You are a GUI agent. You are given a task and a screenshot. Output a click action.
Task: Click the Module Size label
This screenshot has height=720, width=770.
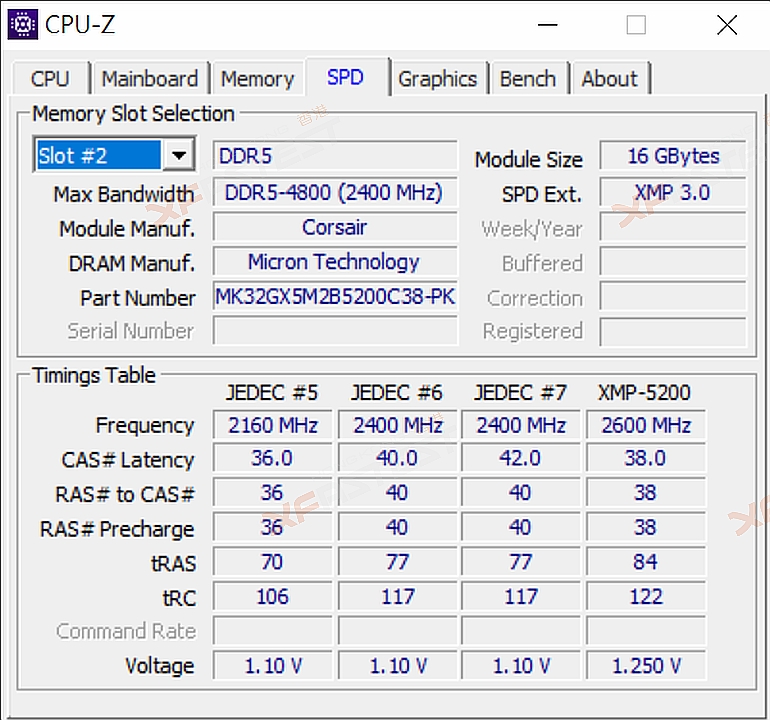coord(529,160)
